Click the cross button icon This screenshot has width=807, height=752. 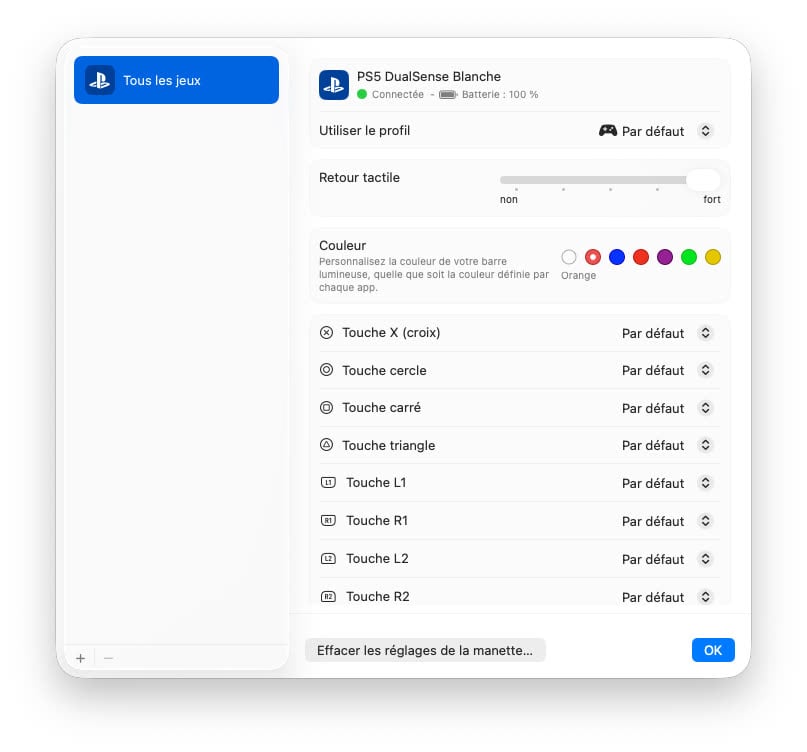(x=326, y=333)
